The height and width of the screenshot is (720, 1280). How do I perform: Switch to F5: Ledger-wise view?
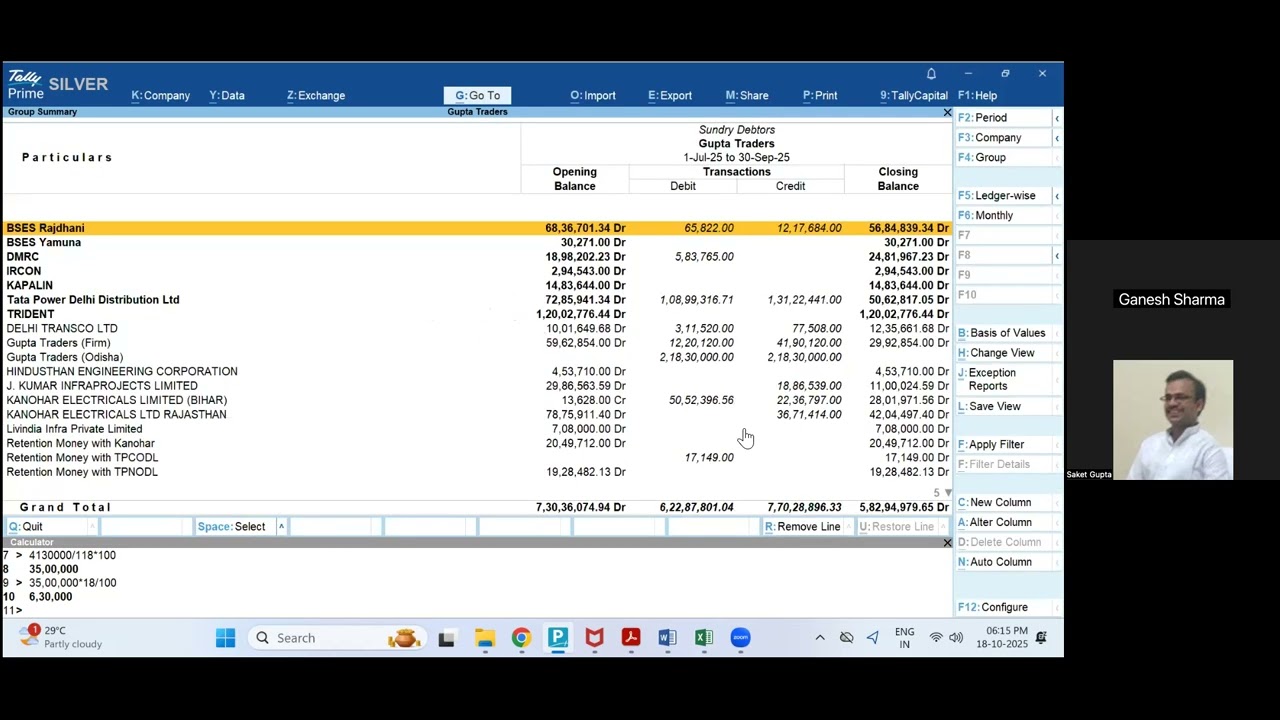[1002, 196]
